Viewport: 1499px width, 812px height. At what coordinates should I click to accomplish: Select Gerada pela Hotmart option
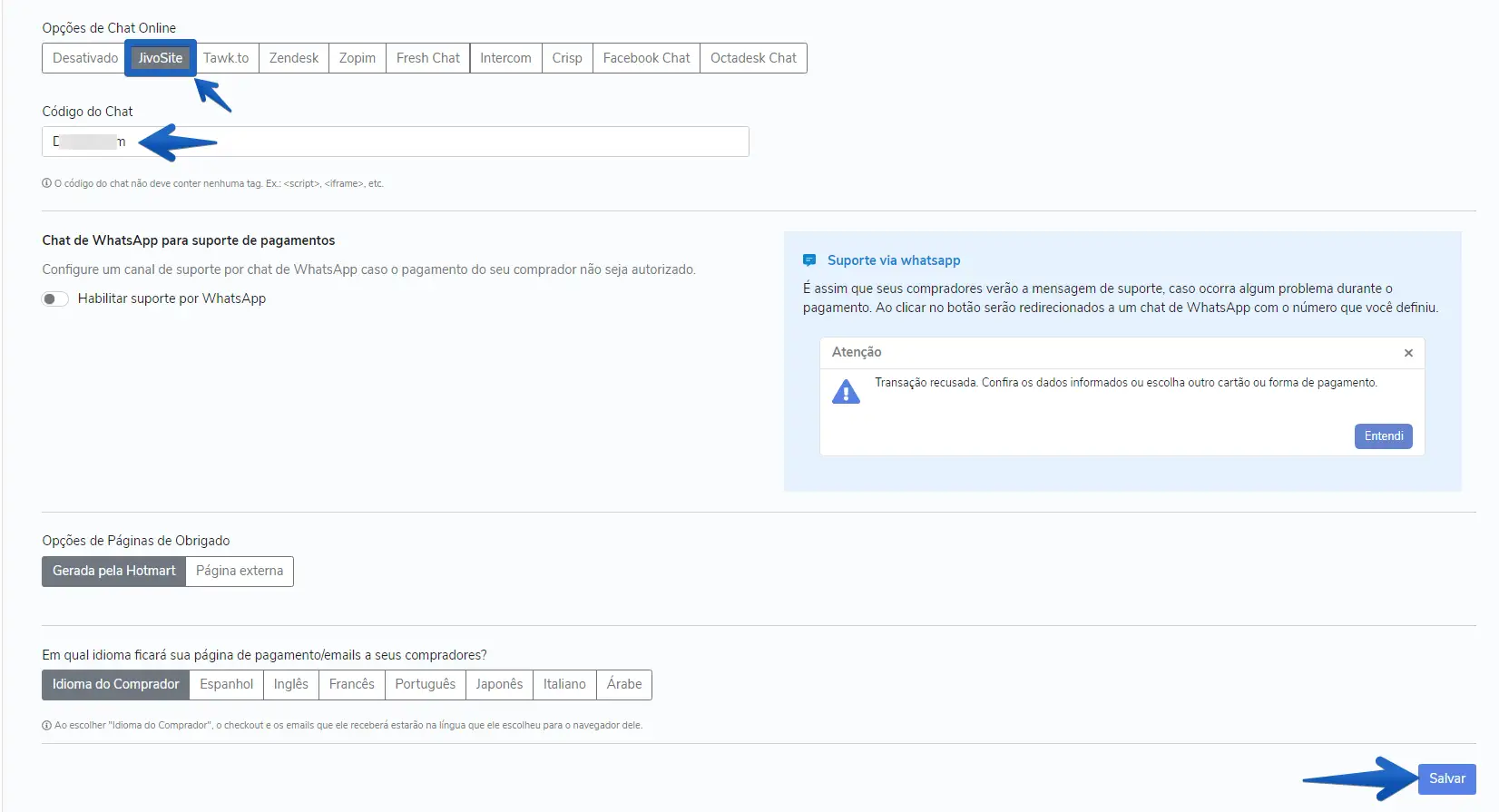pos(114,571)
